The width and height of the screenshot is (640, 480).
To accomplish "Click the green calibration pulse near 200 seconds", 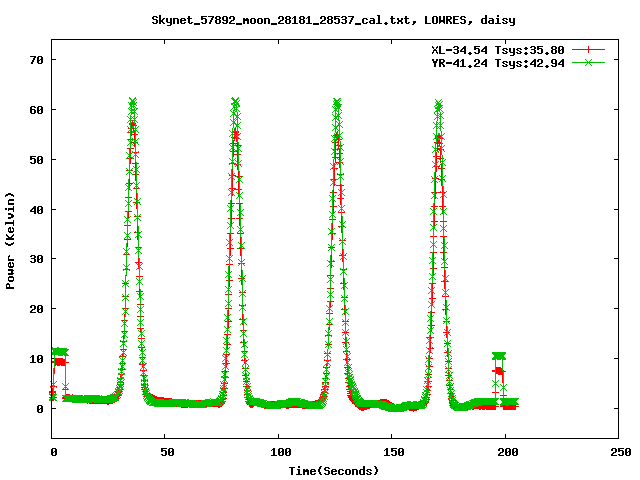I will (x=499, y=356).
